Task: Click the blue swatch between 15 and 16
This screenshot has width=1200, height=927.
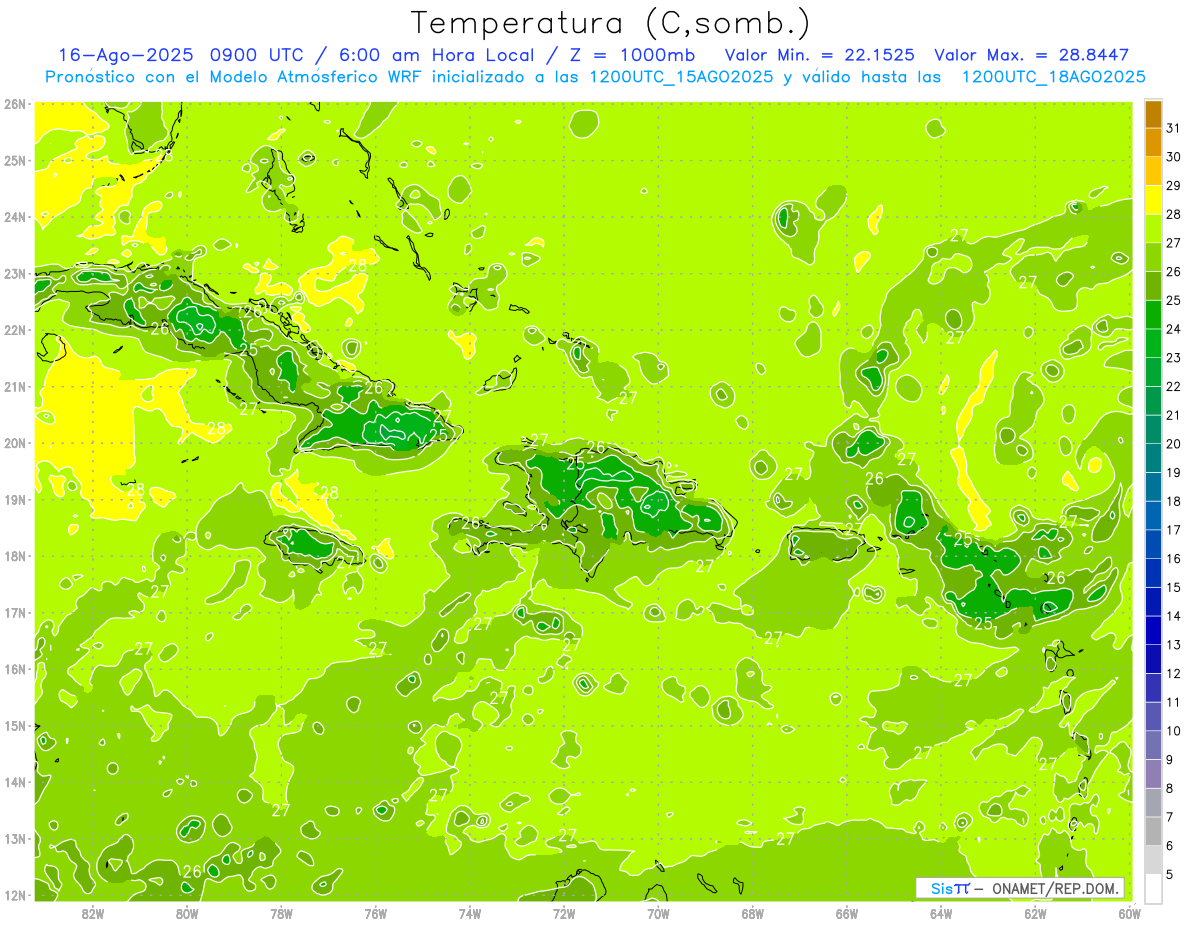Action: pyautogui.click(x=1154, y=573)
